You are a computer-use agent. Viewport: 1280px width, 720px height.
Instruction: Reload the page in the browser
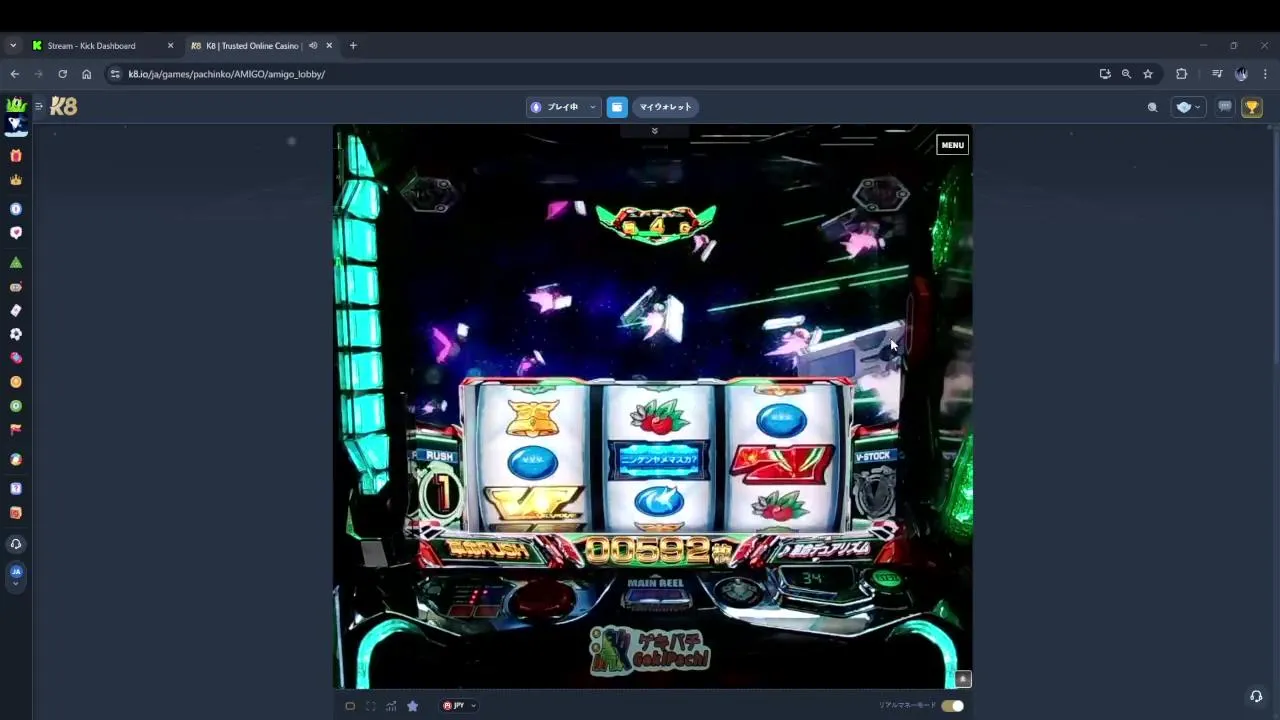click(62, 74)
